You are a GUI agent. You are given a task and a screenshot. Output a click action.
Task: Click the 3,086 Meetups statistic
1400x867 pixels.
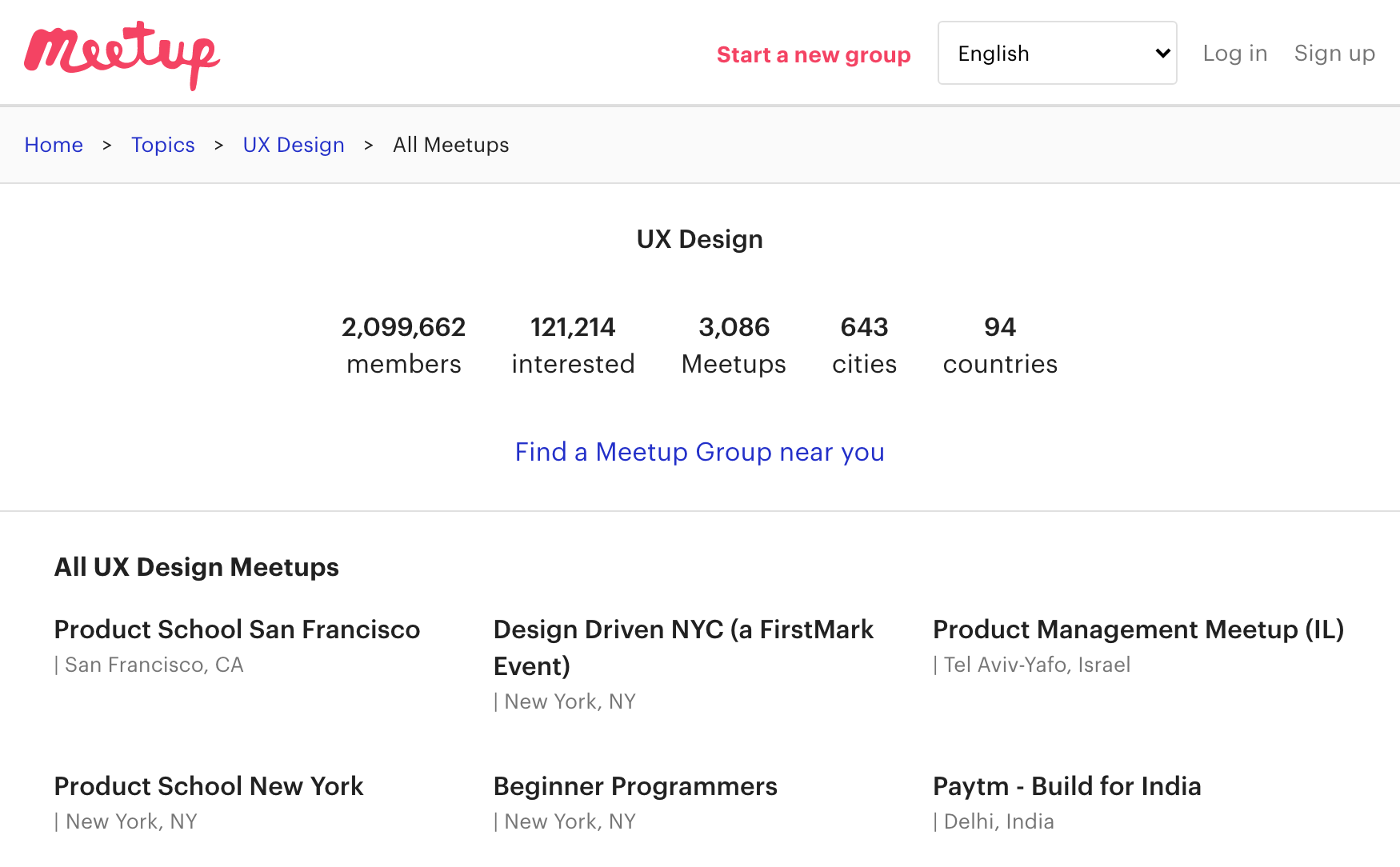[x=734, y=345]
